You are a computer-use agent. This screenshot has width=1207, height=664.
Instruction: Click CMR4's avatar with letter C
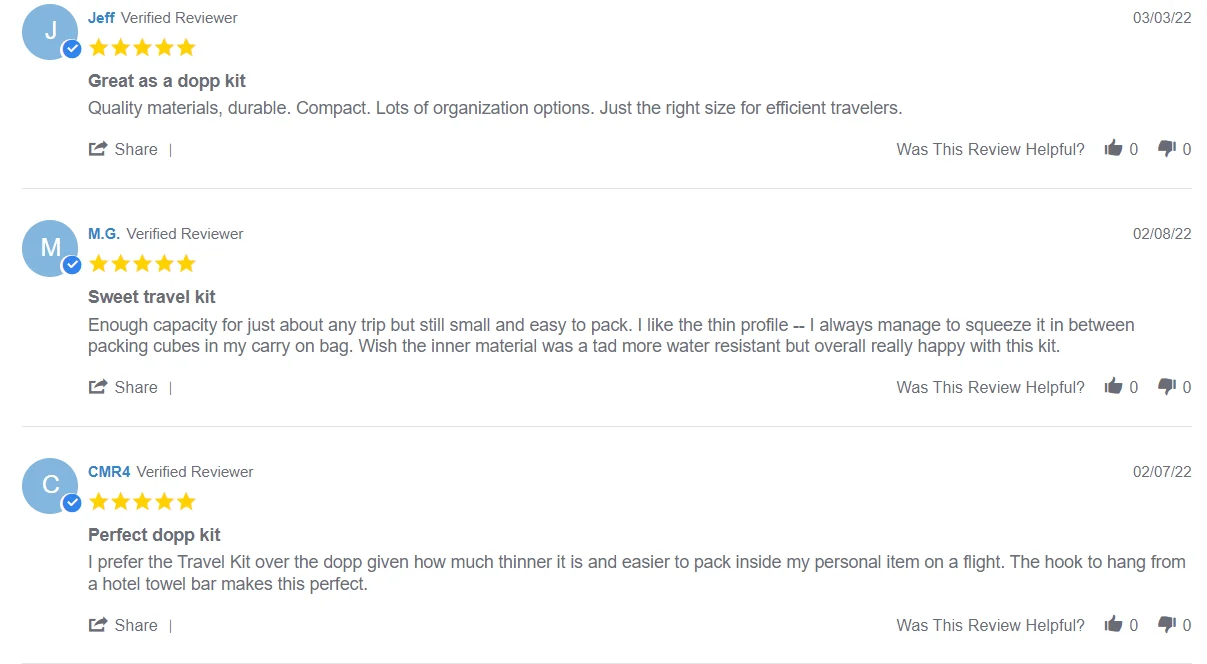point(49,485)
